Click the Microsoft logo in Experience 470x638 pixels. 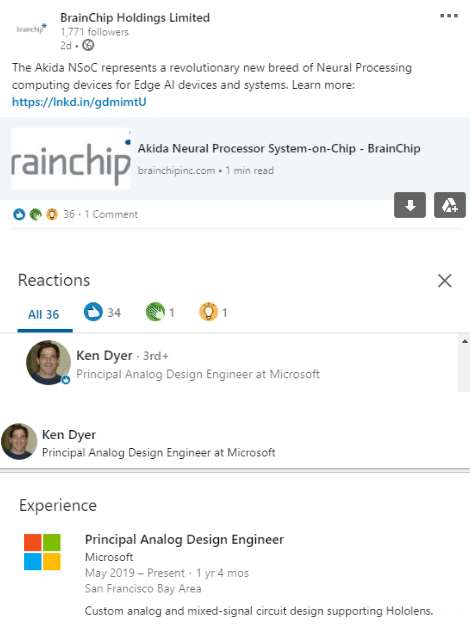tap(42, 552)
